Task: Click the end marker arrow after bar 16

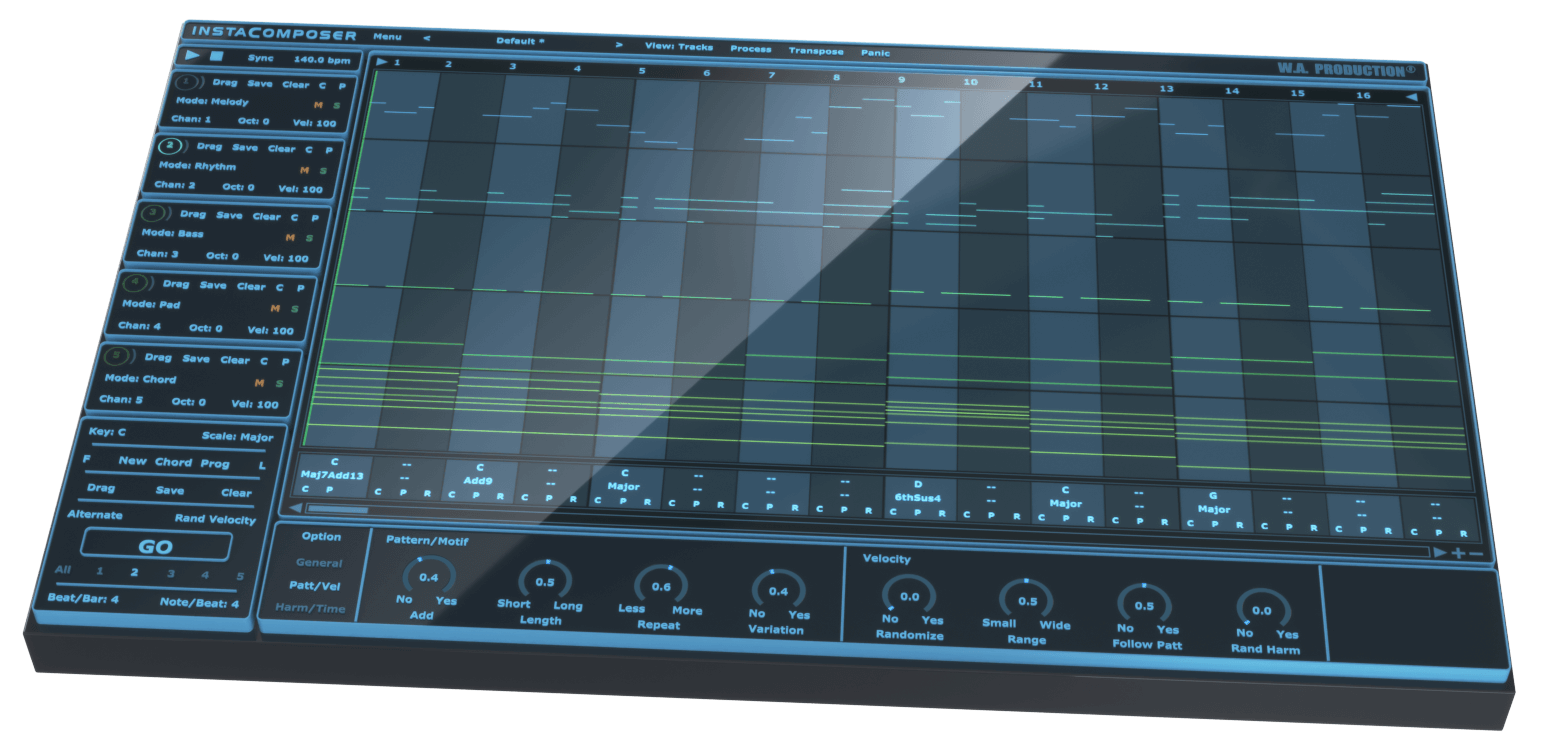Action: pyautogui.click(x=1411, y=97)
